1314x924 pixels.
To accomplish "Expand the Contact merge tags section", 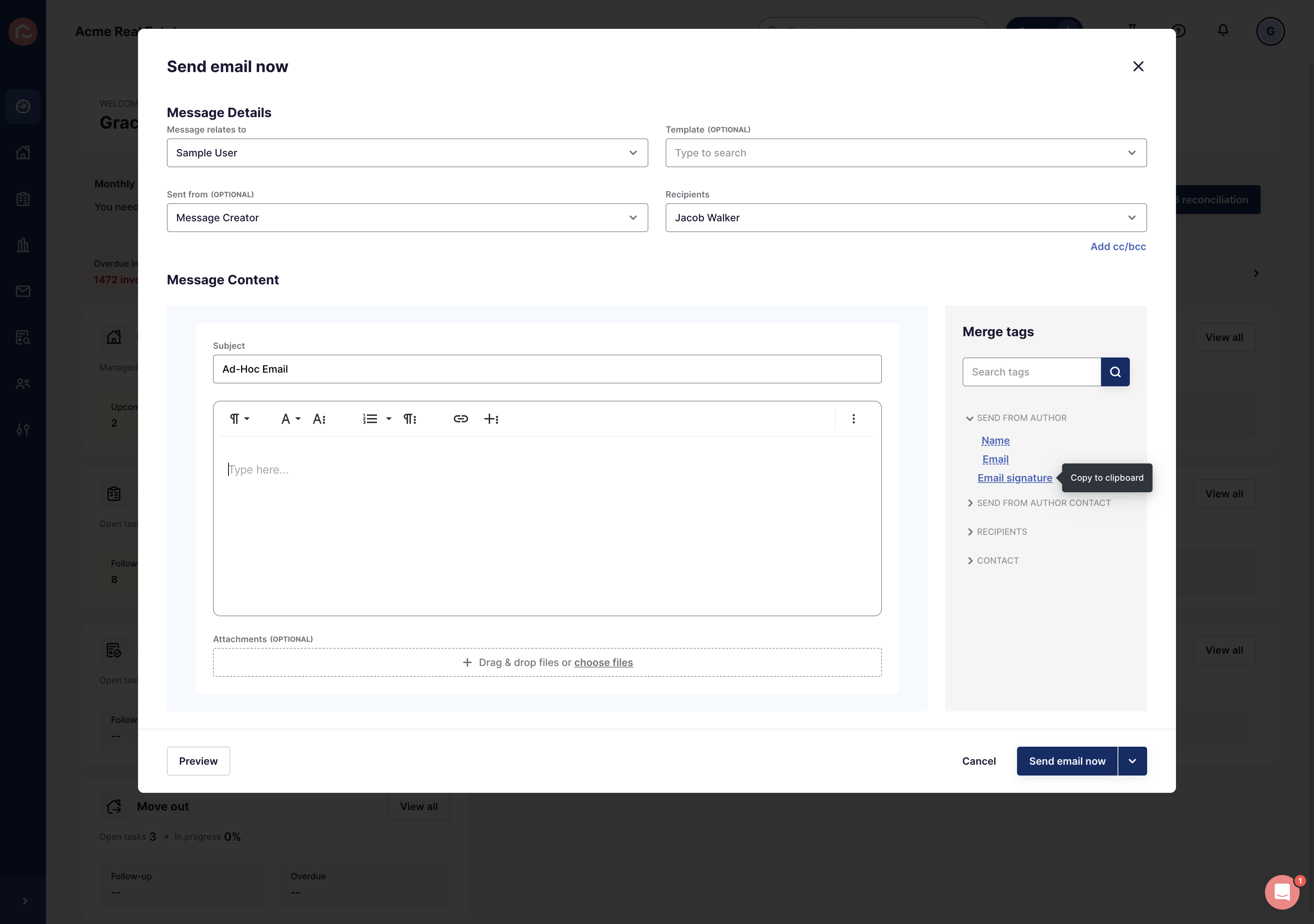I will pyautogui.click(x=993, y=561).
